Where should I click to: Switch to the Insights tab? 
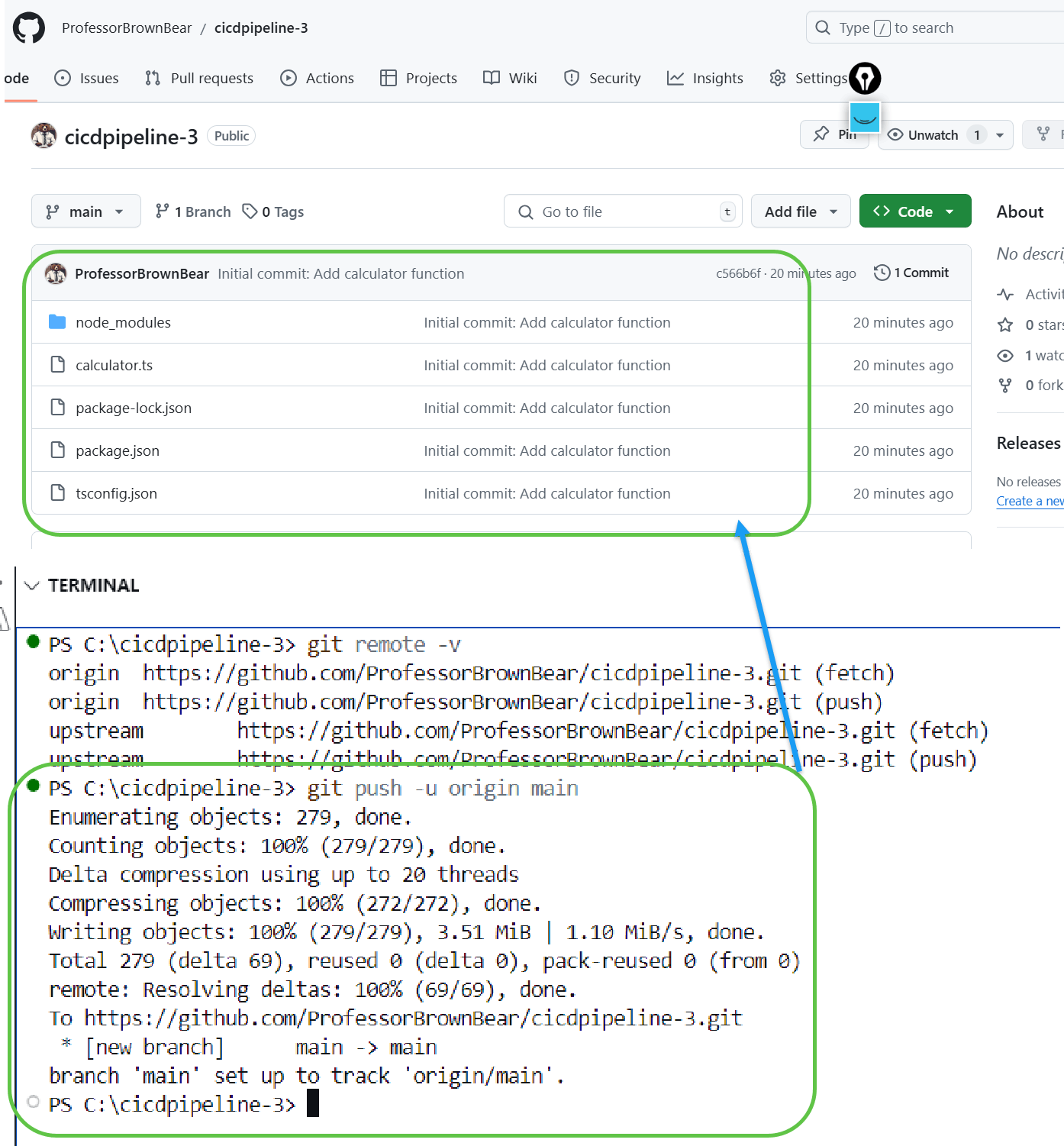(x=705, y=78)
